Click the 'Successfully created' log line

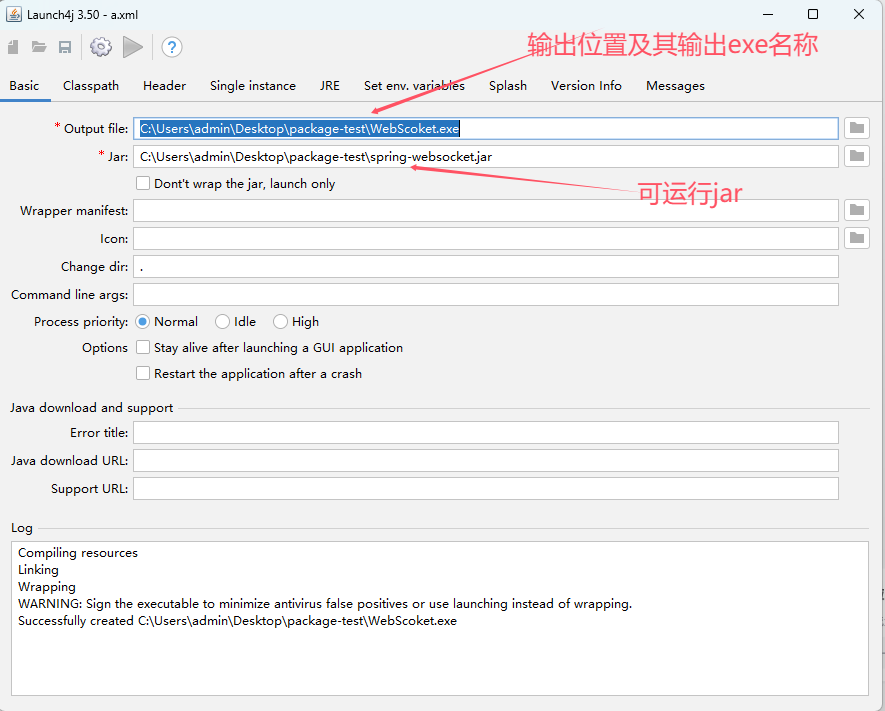(x=238, y=621)
